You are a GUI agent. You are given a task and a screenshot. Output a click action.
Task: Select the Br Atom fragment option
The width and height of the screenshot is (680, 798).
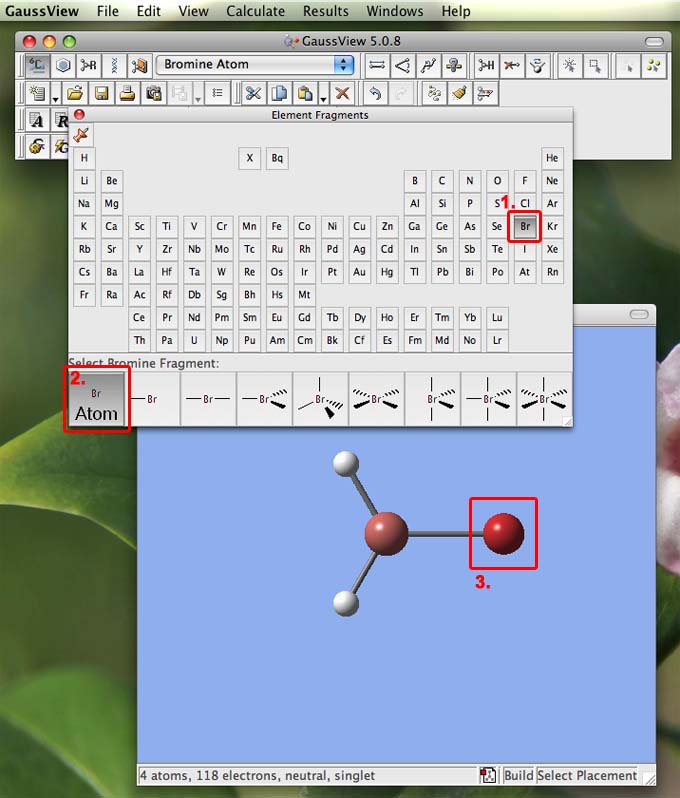(x=97, y=399)
